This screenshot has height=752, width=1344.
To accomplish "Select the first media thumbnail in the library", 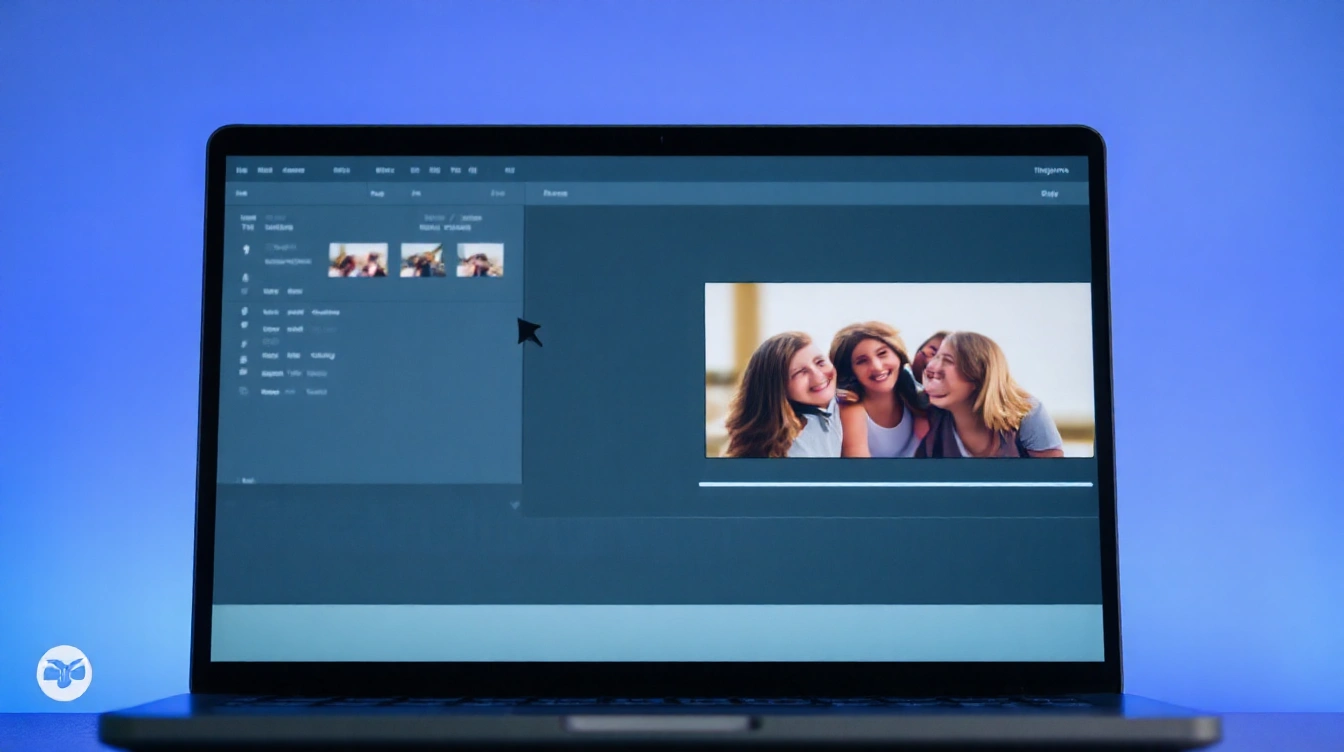I will point(358,260).
